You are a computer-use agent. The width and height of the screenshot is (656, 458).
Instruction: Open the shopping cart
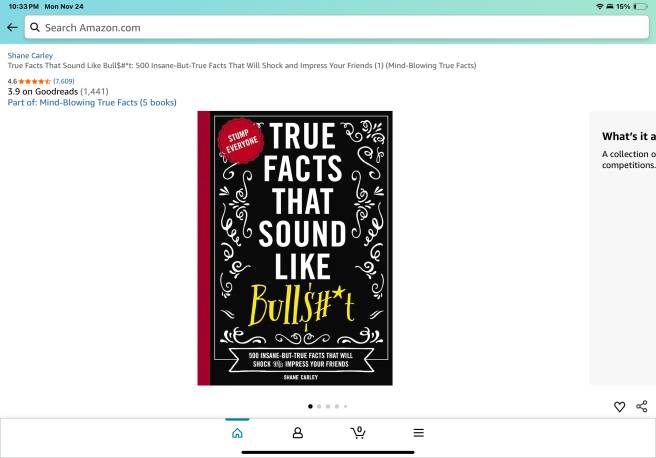point(357,433)
